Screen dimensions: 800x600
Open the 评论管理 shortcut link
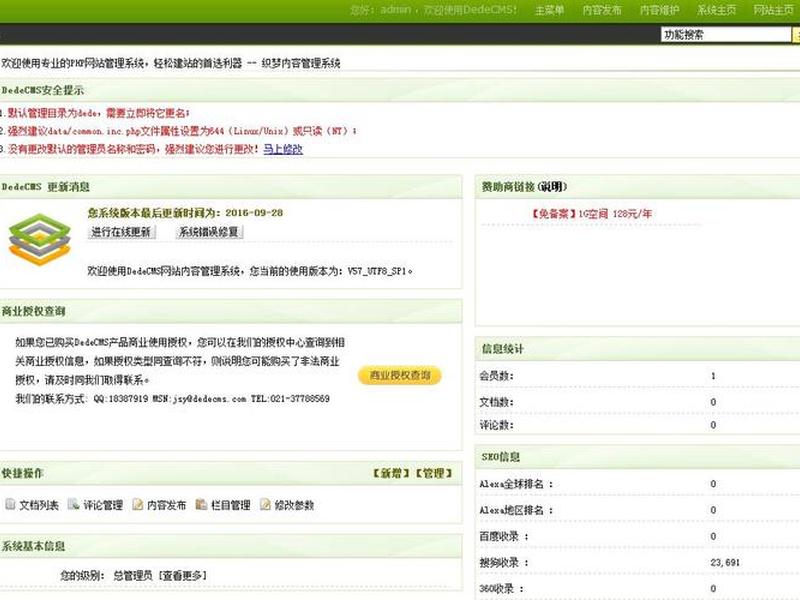pyautogui.click(x=103, y=505)
